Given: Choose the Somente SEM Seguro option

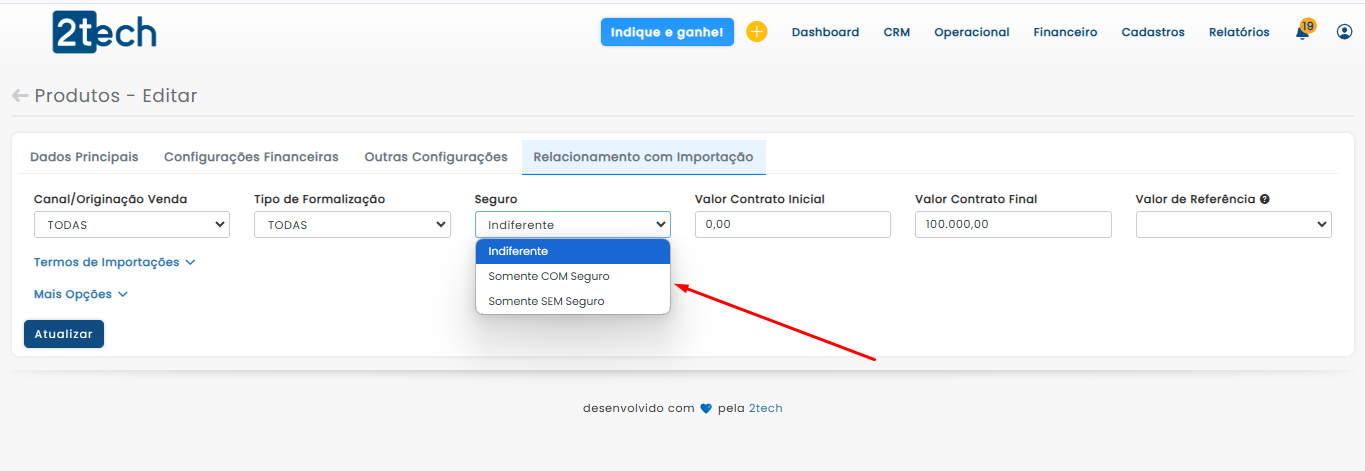Looking at the screenshot, I should click(546, 301).
